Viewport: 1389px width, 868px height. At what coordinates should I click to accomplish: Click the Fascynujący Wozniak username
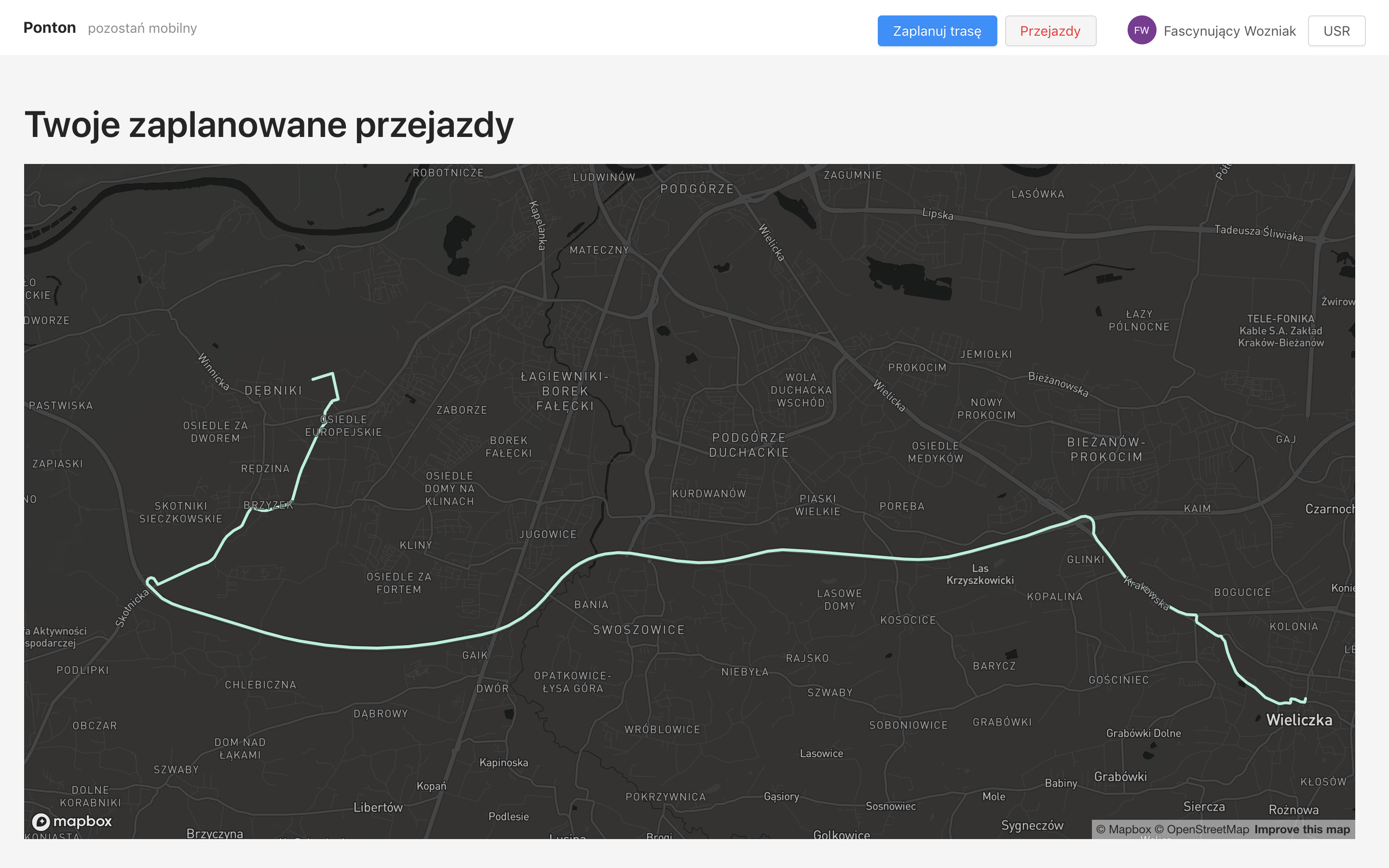[1229, 31]
